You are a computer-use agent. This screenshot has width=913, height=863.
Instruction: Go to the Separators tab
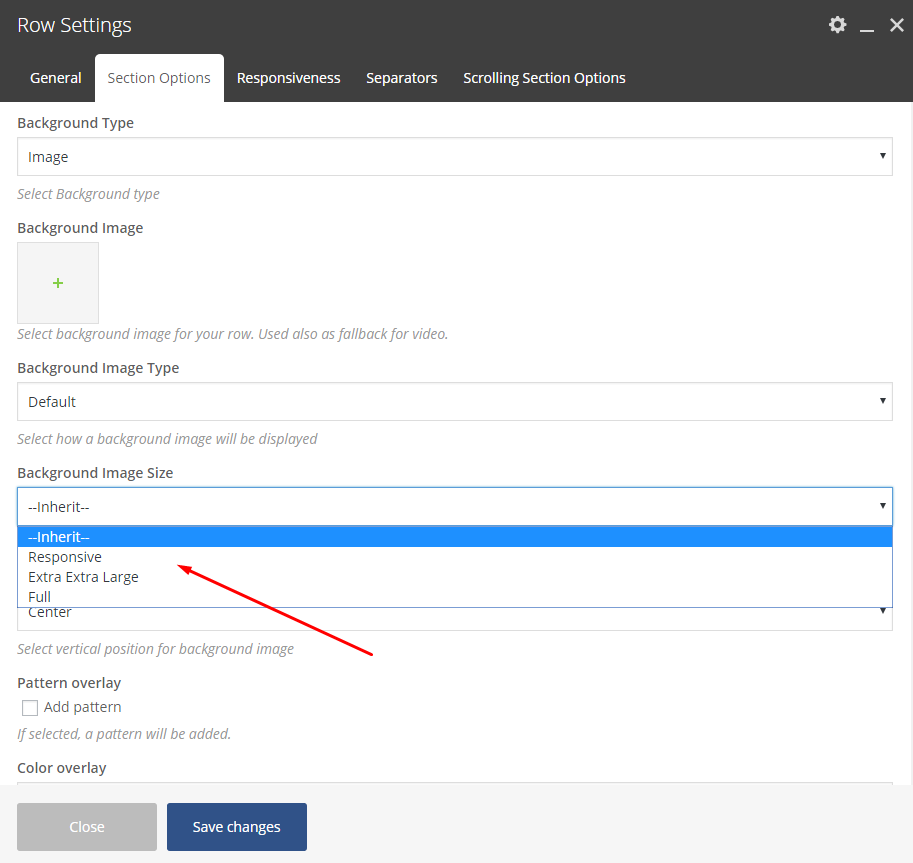(401, 78)
